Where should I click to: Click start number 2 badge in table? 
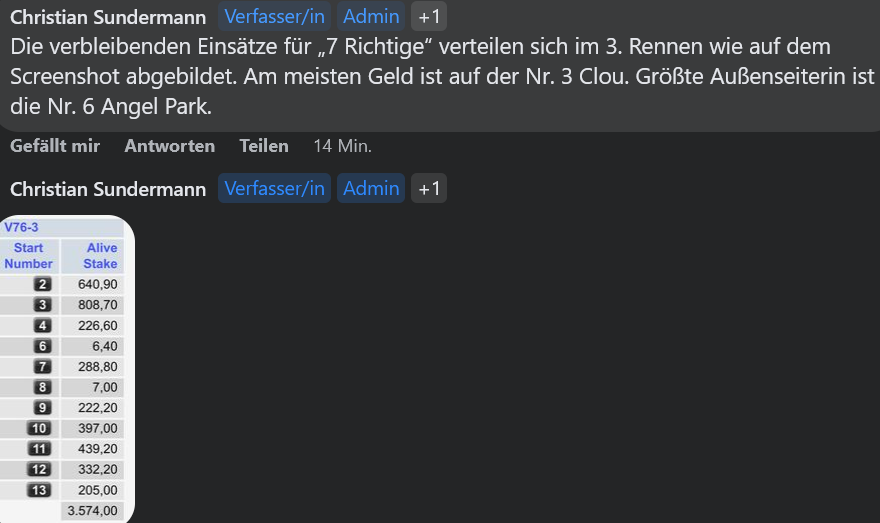click(43, 284)
